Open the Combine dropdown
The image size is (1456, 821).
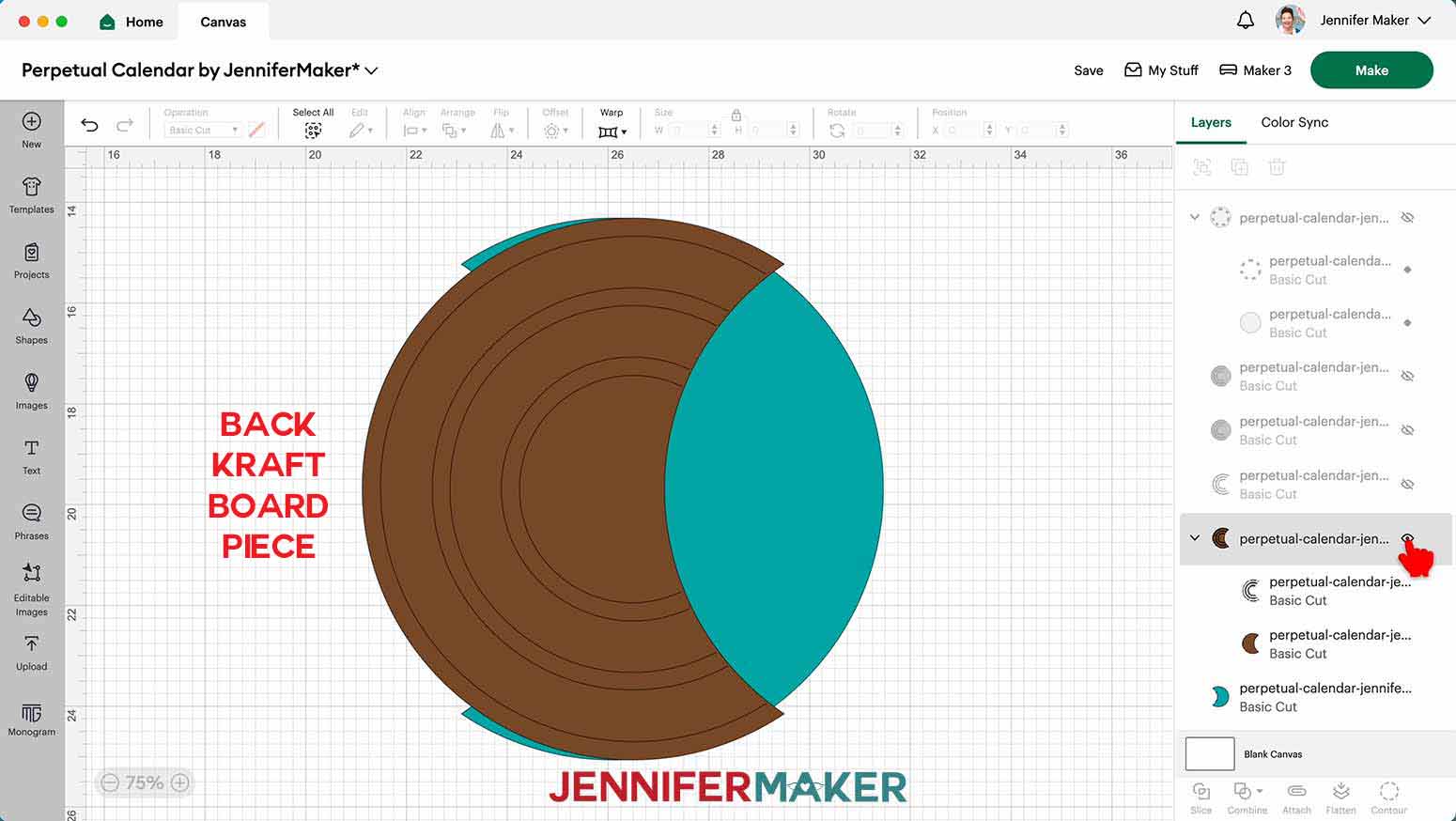click(1247, 797)
